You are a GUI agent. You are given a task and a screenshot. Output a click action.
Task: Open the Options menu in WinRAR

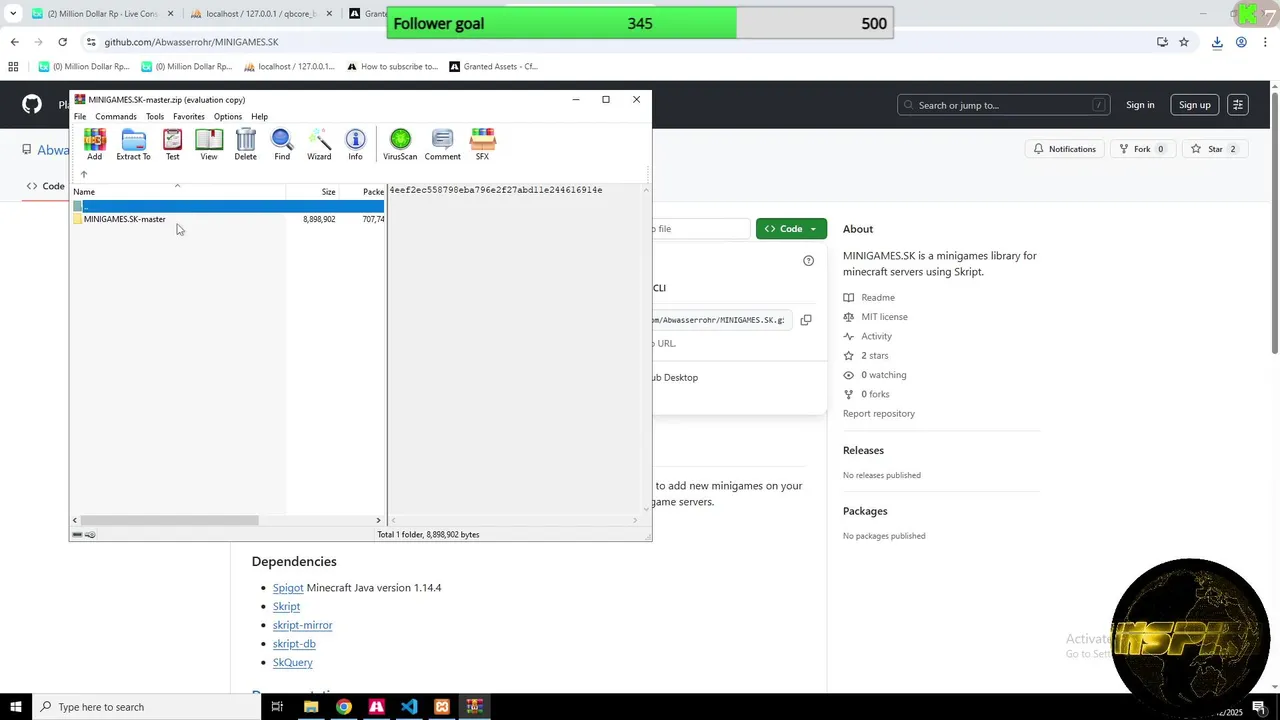click(228, 117)
